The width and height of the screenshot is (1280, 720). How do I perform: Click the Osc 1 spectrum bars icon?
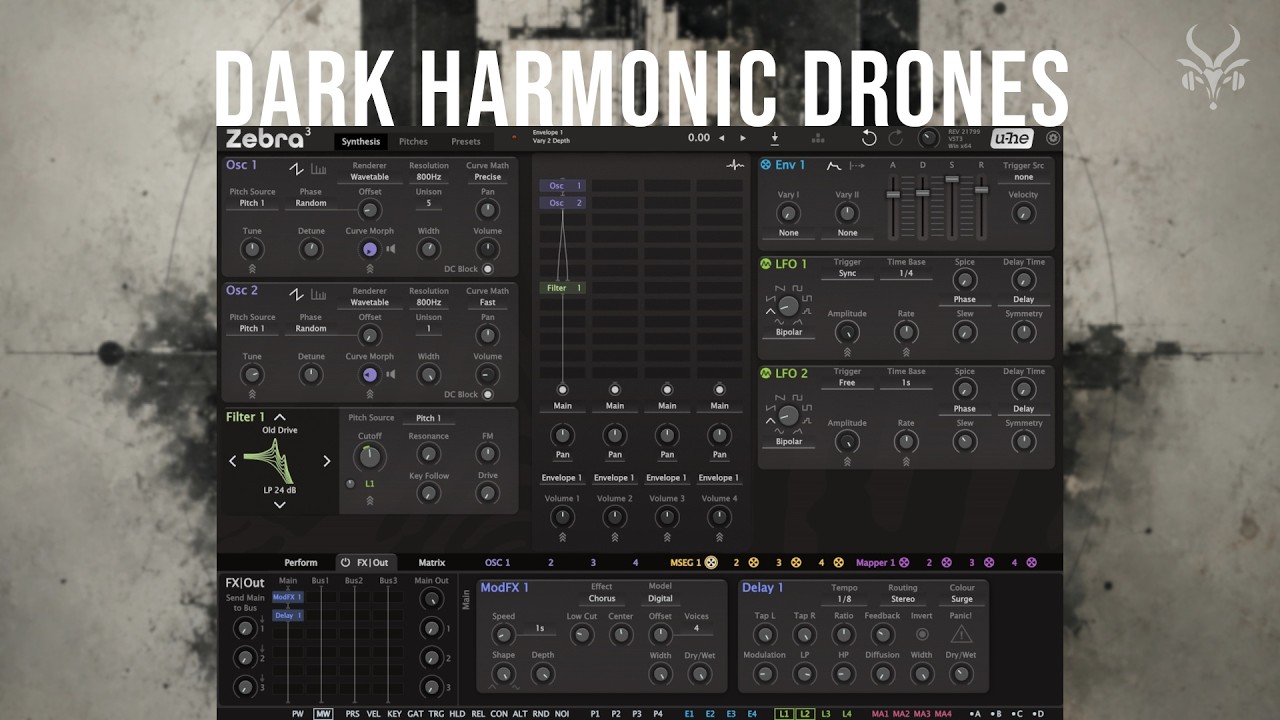[x=319, y=168]
